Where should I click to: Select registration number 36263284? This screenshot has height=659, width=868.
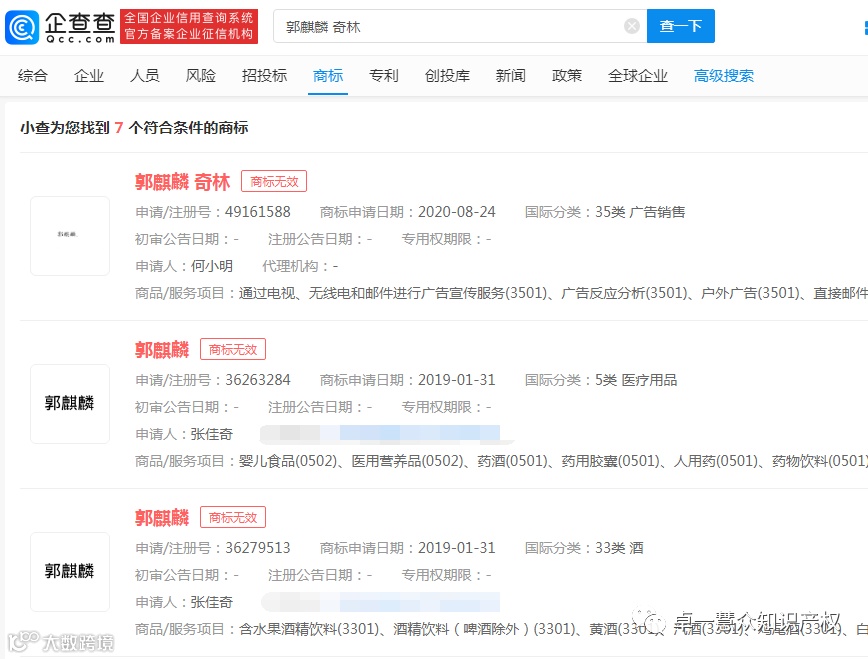pos(257,380)
